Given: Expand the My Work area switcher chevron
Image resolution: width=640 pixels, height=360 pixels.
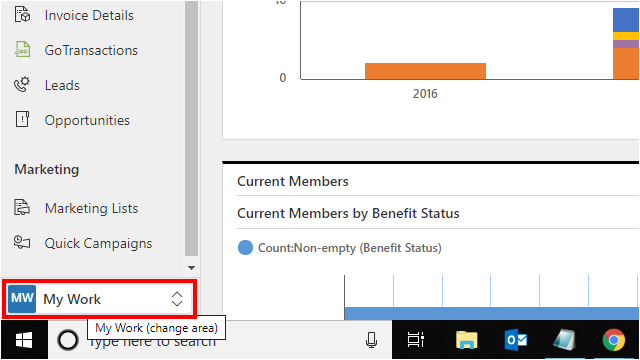Looking at the screenshot, I should pos(177,299).
